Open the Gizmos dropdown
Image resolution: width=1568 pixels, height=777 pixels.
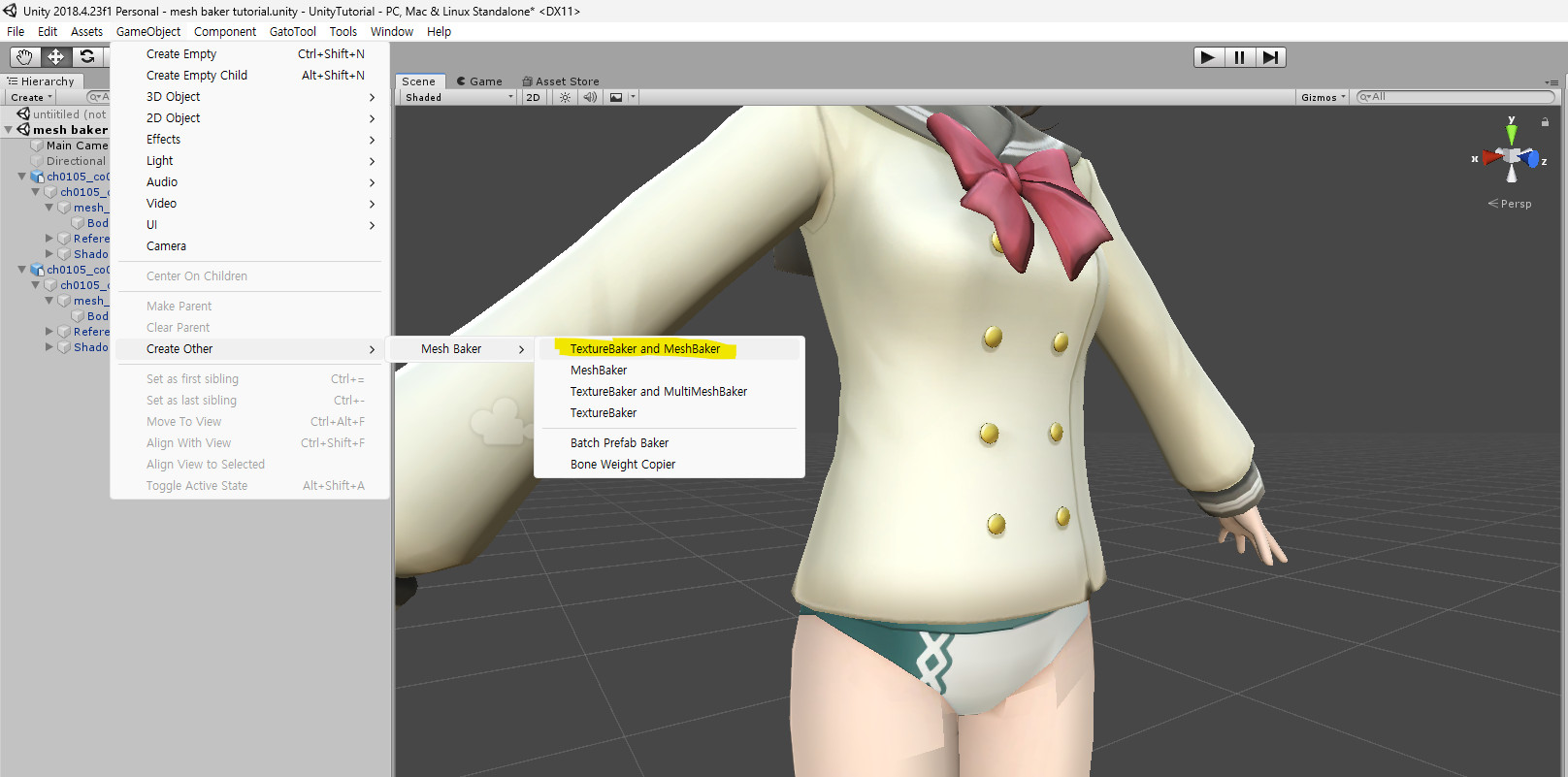click(x=1323, y=97)
